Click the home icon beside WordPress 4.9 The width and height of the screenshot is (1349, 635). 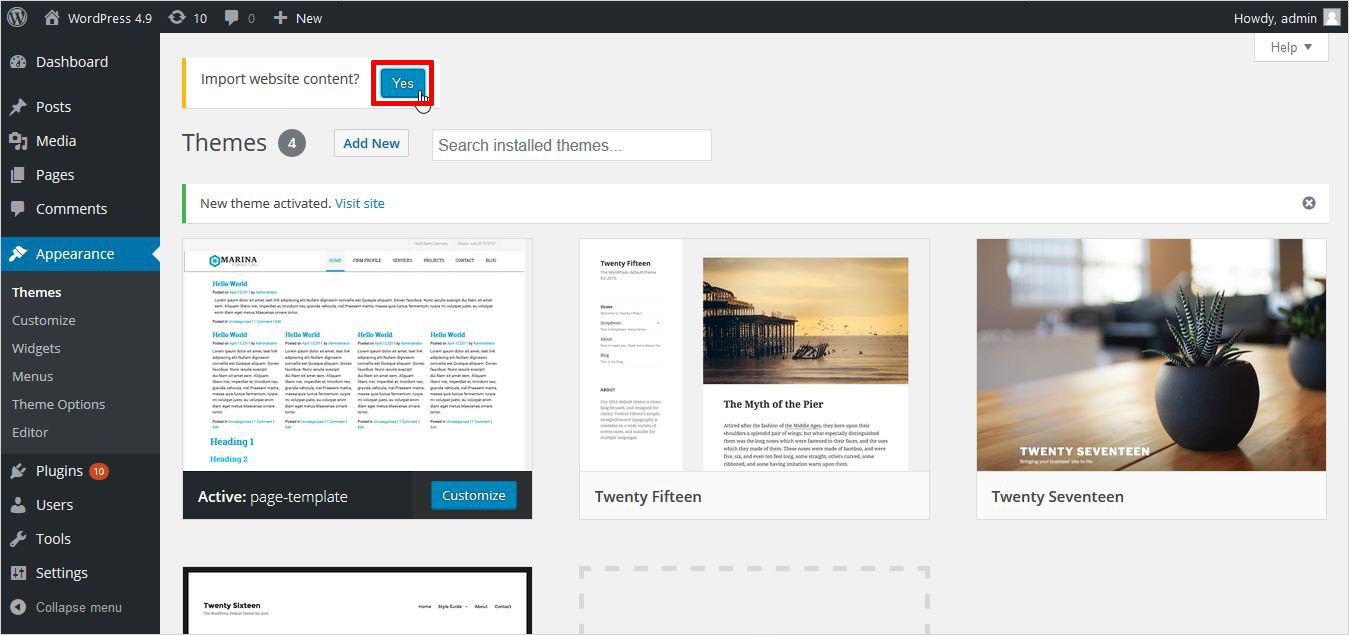pos(52,17)
